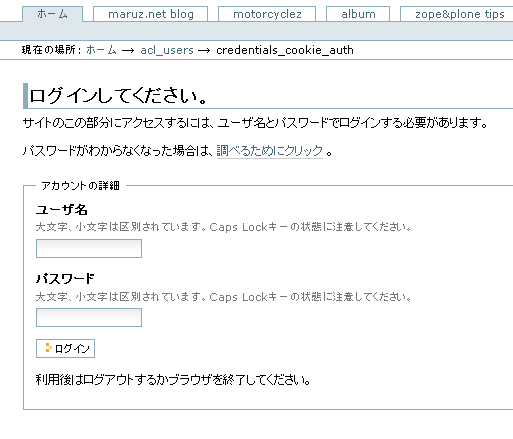Switch to the ホーム tab
513x439 pixels.
click(x=52, y=14)
